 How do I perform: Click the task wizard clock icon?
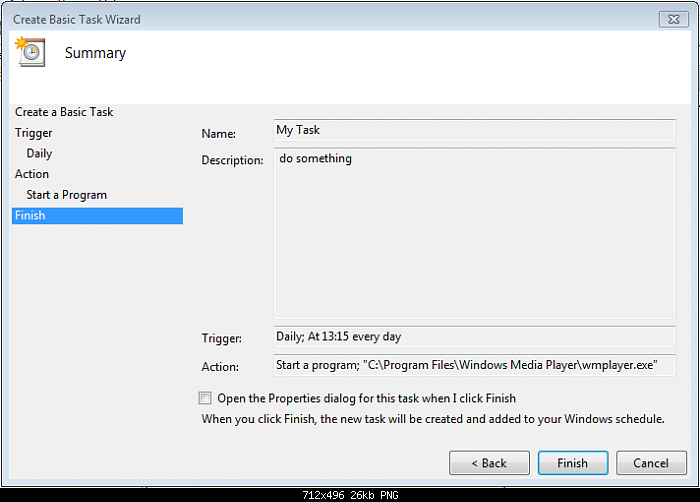pyautogui.click(x=31, y=52)
